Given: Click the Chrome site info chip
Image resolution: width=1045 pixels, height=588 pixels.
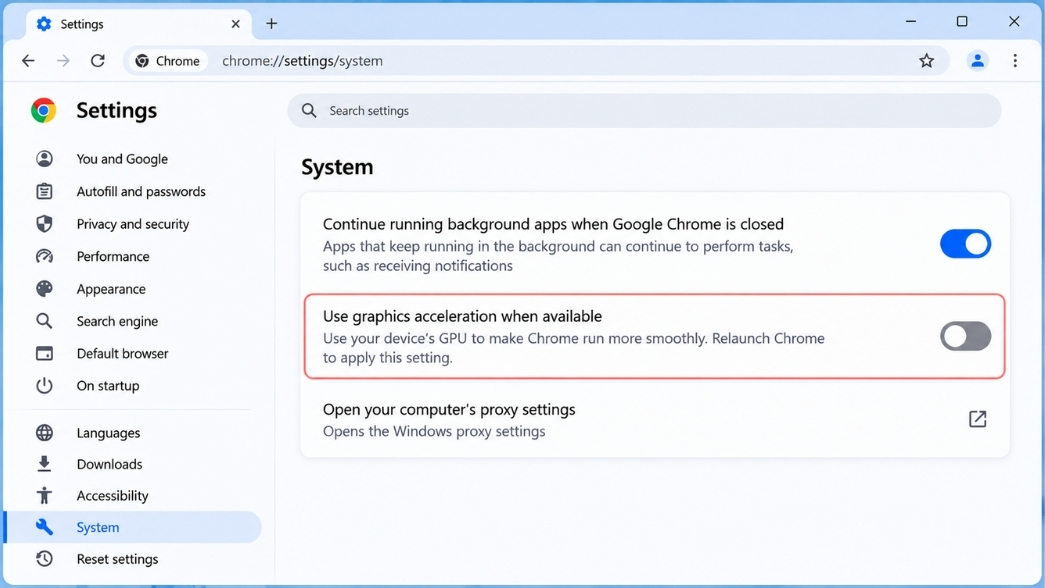Looking at the screenshot, I should [167, 61].
